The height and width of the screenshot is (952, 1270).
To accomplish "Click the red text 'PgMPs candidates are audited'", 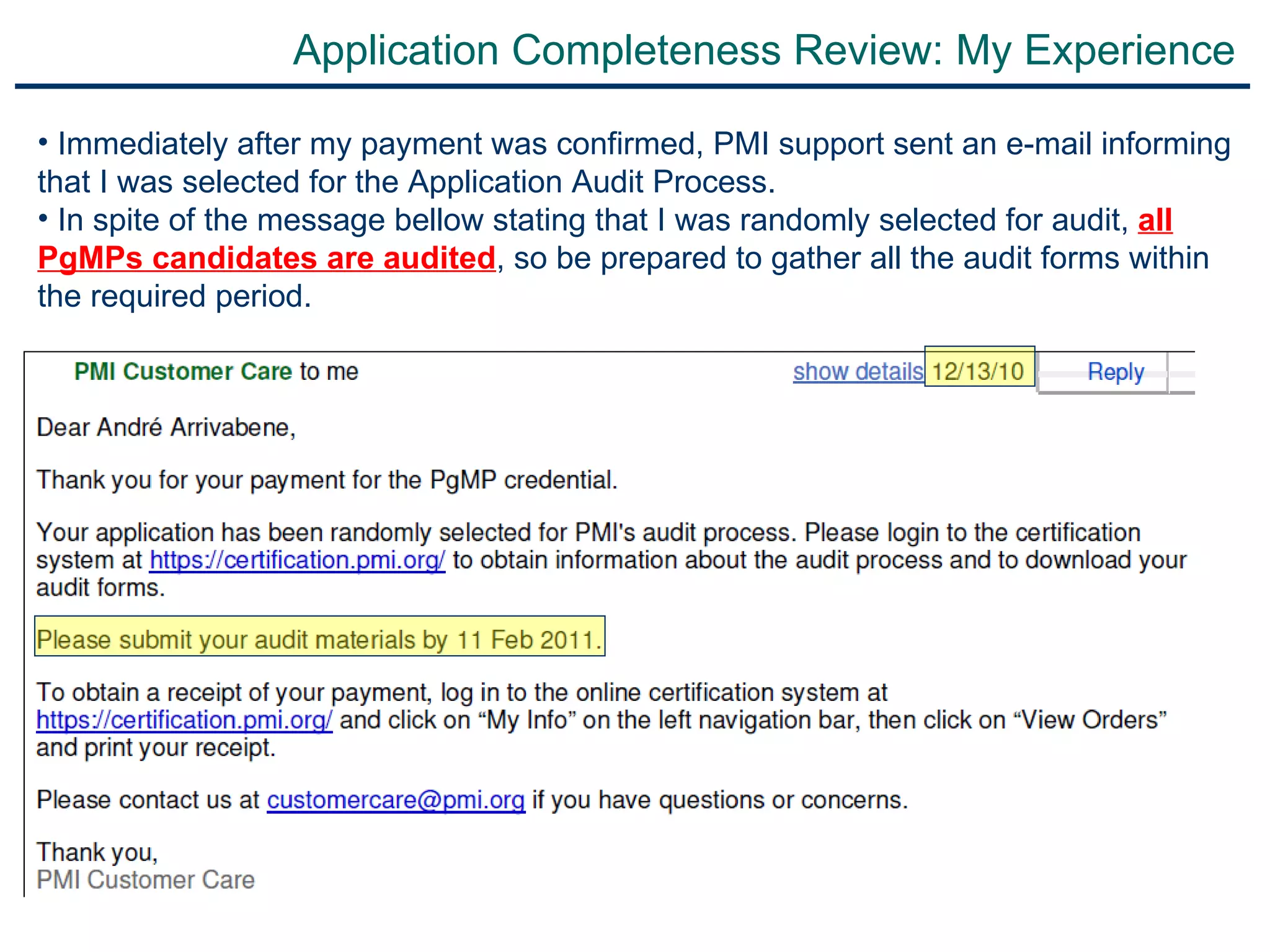I will point(267,258).
